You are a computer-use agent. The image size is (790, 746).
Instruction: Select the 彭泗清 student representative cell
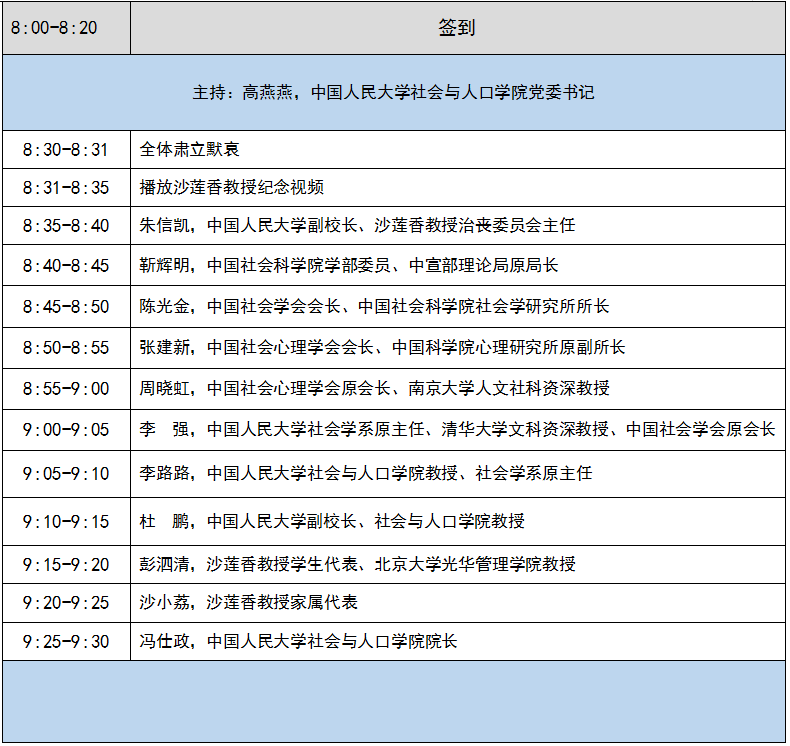(357, 565)
